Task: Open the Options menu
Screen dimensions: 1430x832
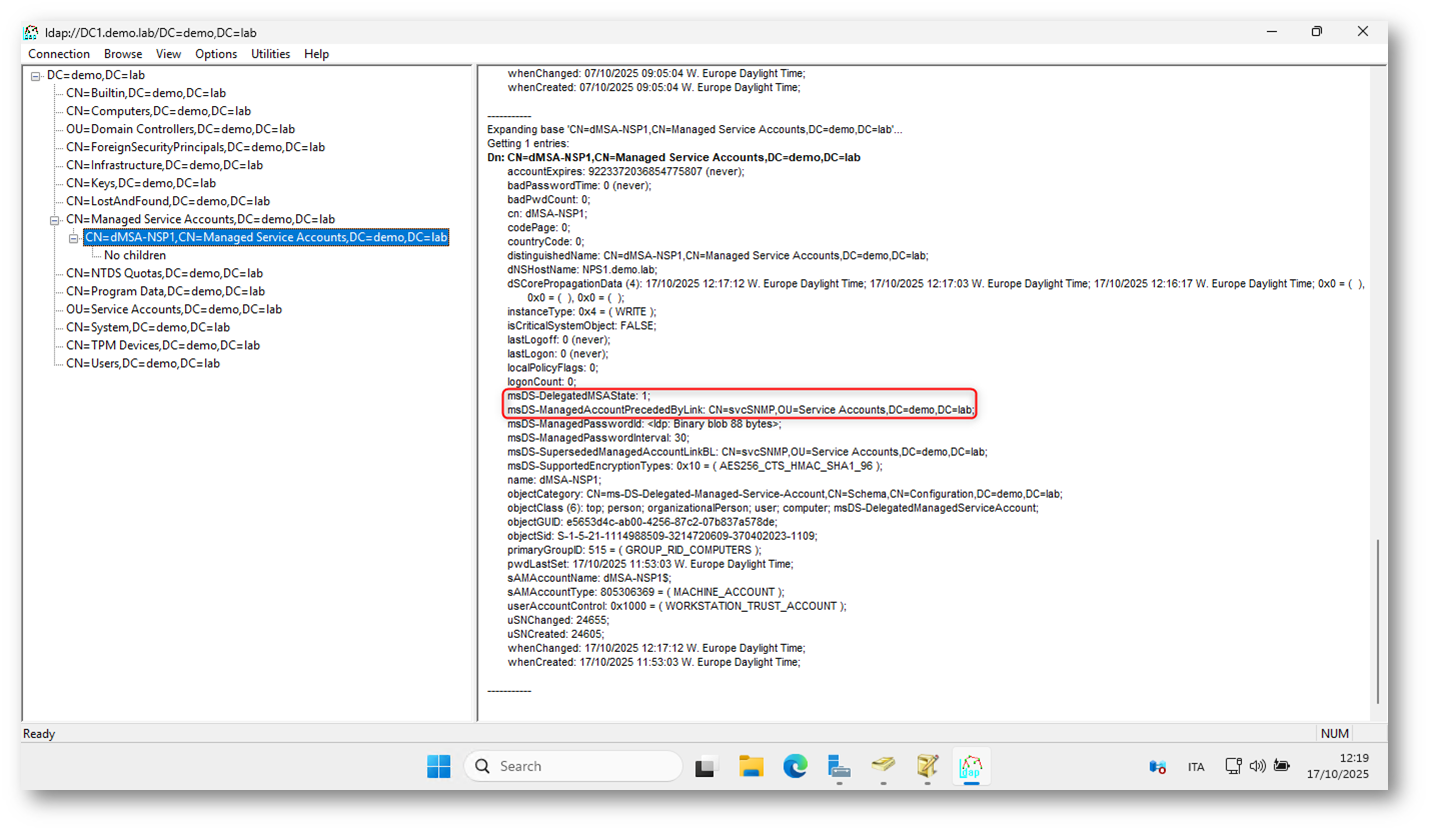Action: 216,54
